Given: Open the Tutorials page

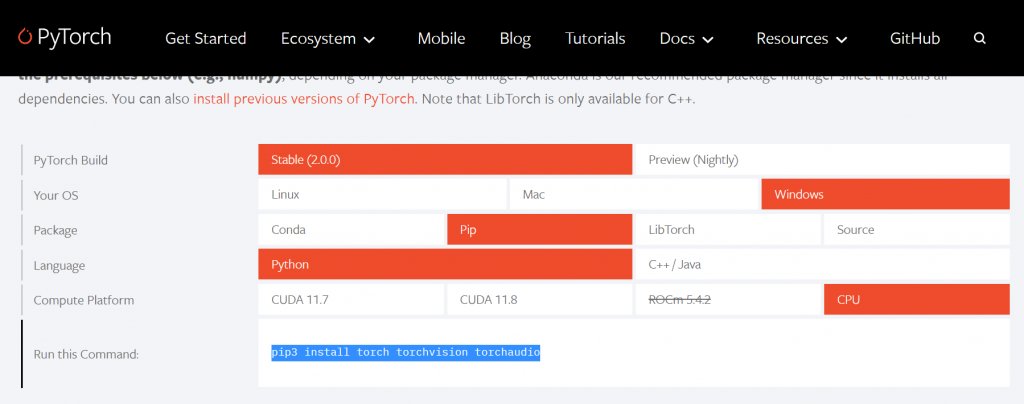Looking at the screenshot, I should (x=595, y=39).
